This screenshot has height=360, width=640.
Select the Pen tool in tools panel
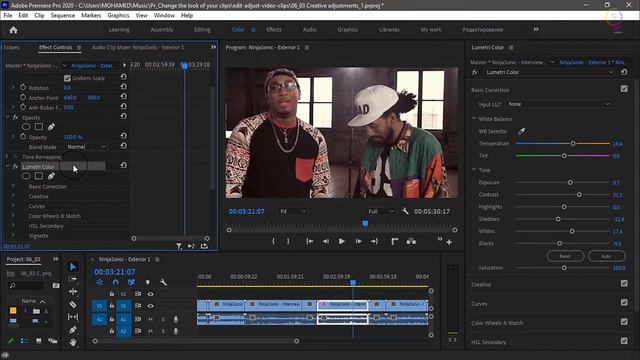point(73,329)
